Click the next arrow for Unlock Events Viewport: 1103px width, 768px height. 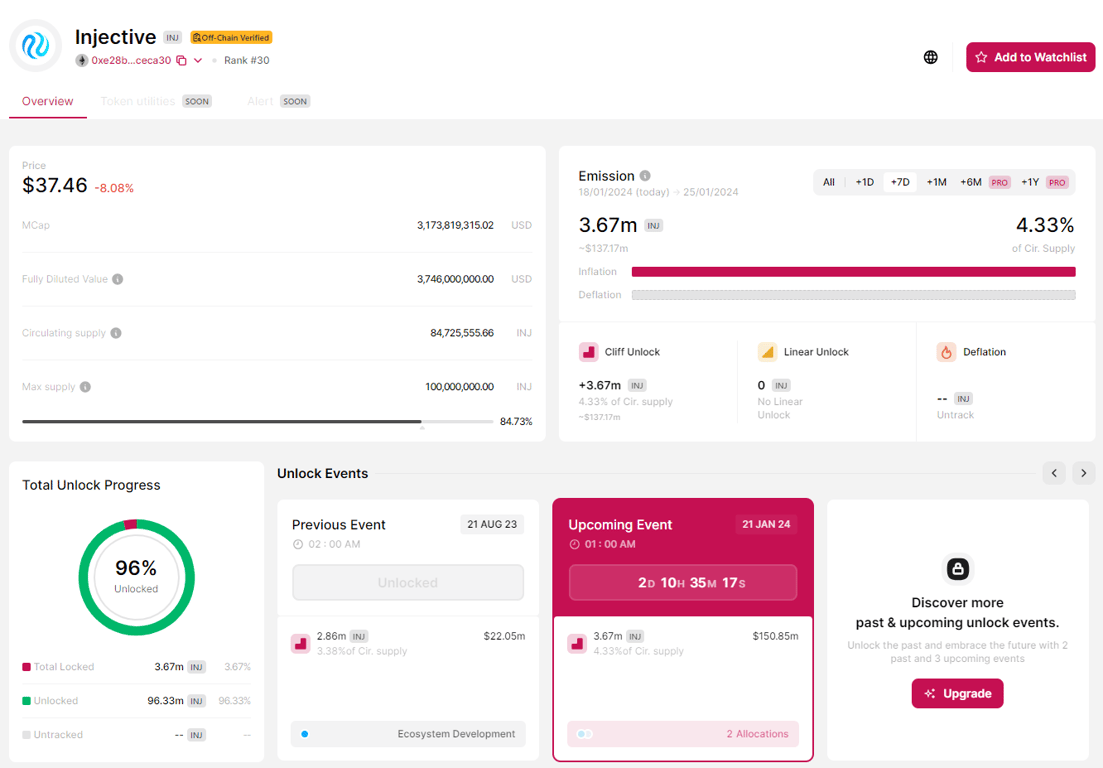click(1083, 472)
